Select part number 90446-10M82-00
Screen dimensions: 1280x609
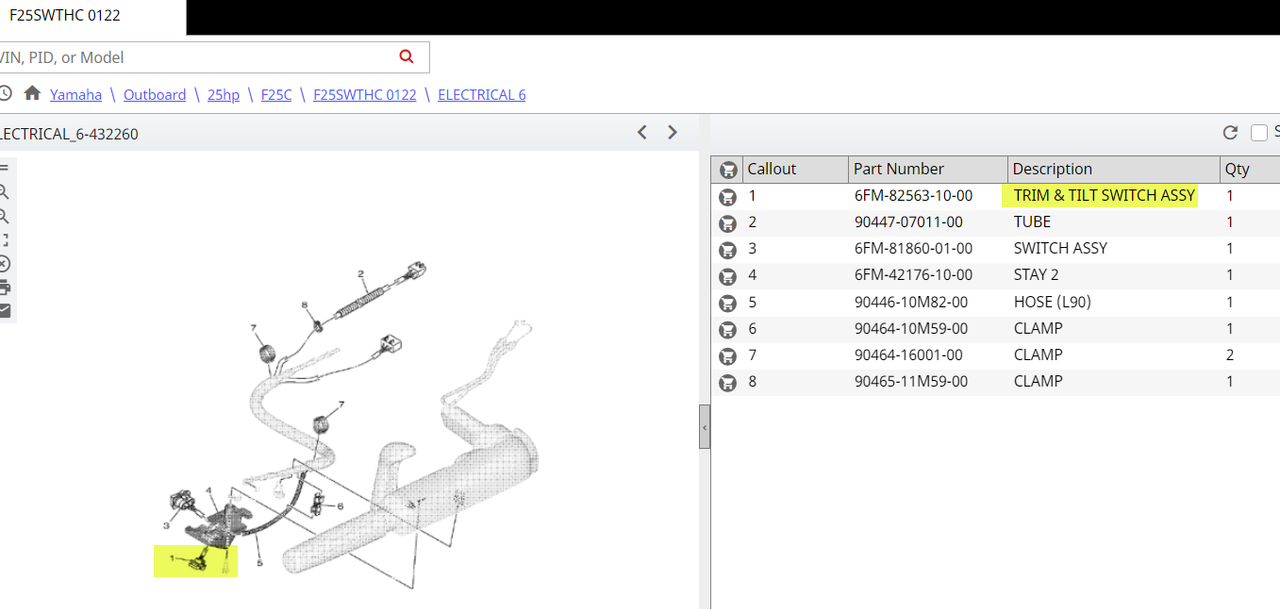click(911, 302)
